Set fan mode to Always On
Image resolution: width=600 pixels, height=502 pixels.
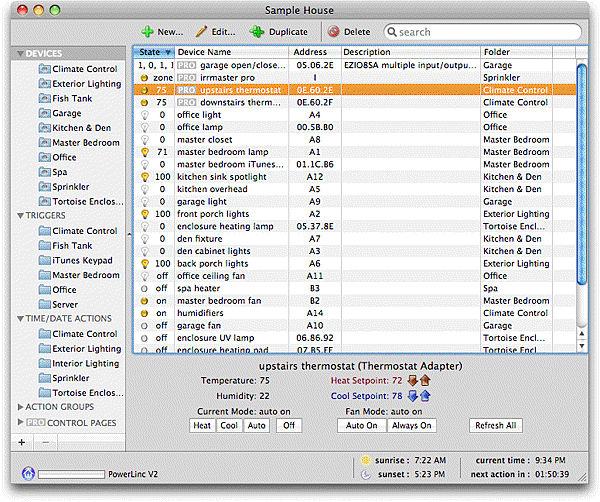[x=412, y=425]
